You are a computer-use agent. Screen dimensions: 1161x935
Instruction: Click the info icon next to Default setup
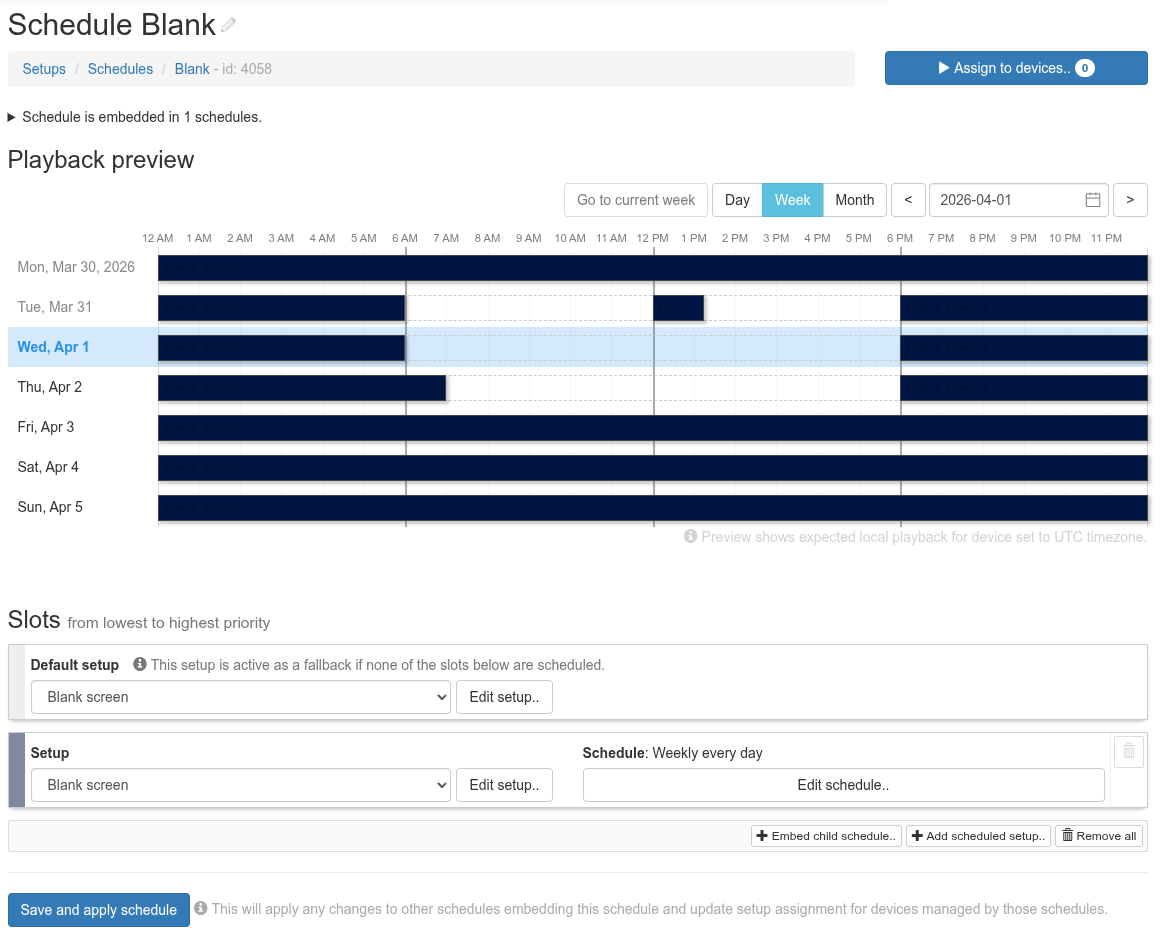140,665
